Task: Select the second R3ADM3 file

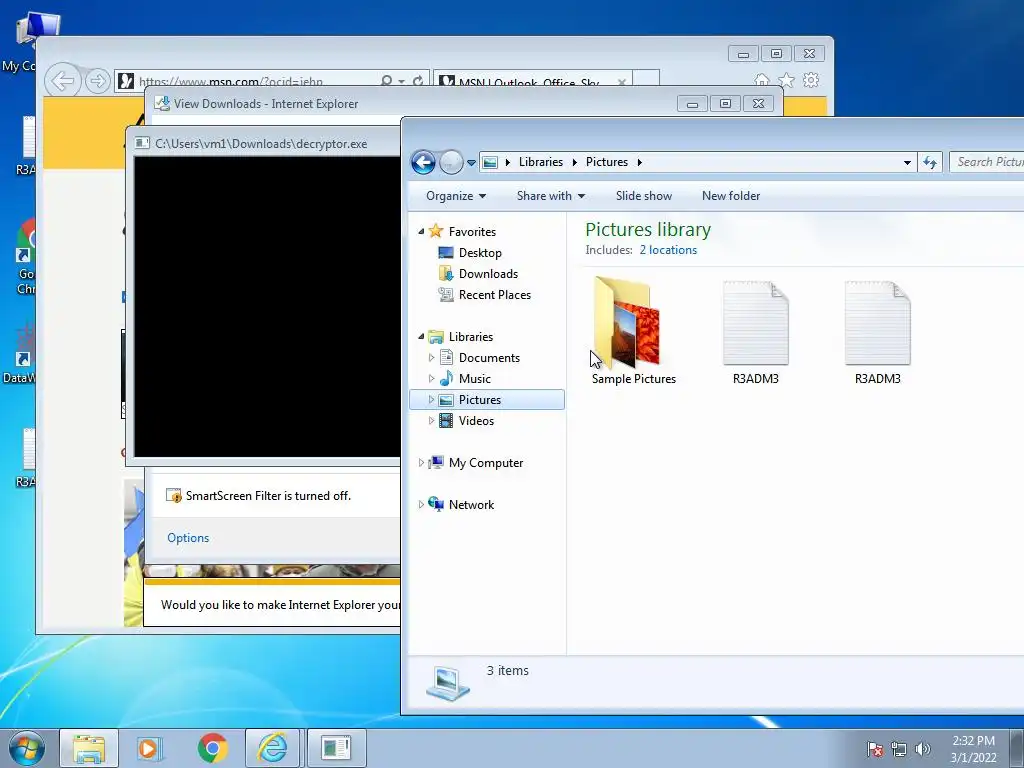Action: 878,330
